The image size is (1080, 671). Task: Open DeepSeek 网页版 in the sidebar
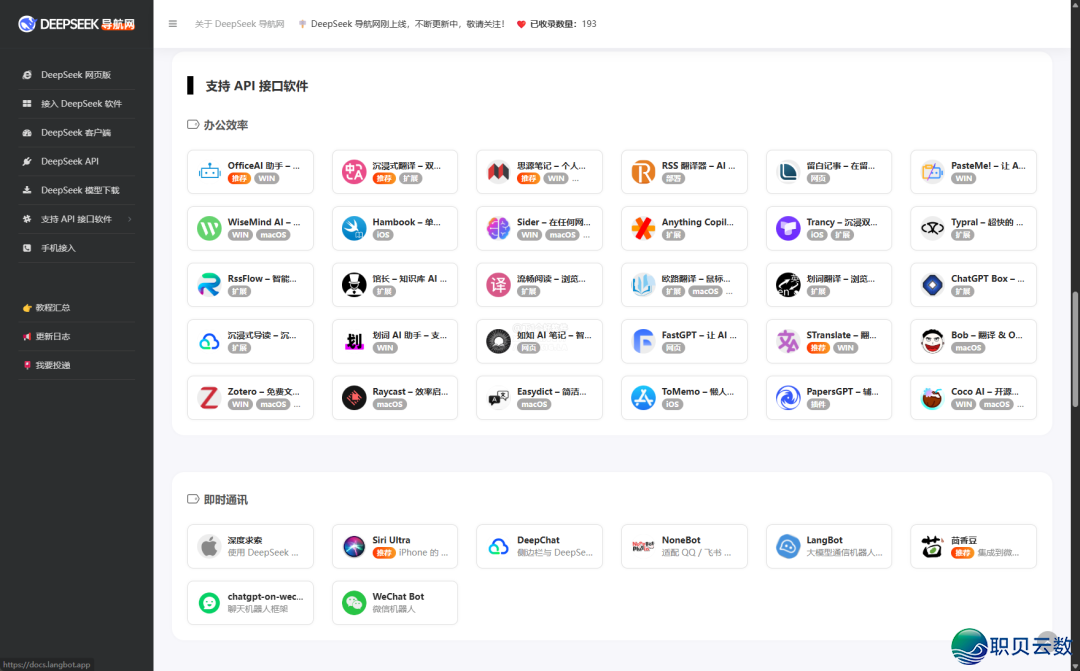(76, 75)
